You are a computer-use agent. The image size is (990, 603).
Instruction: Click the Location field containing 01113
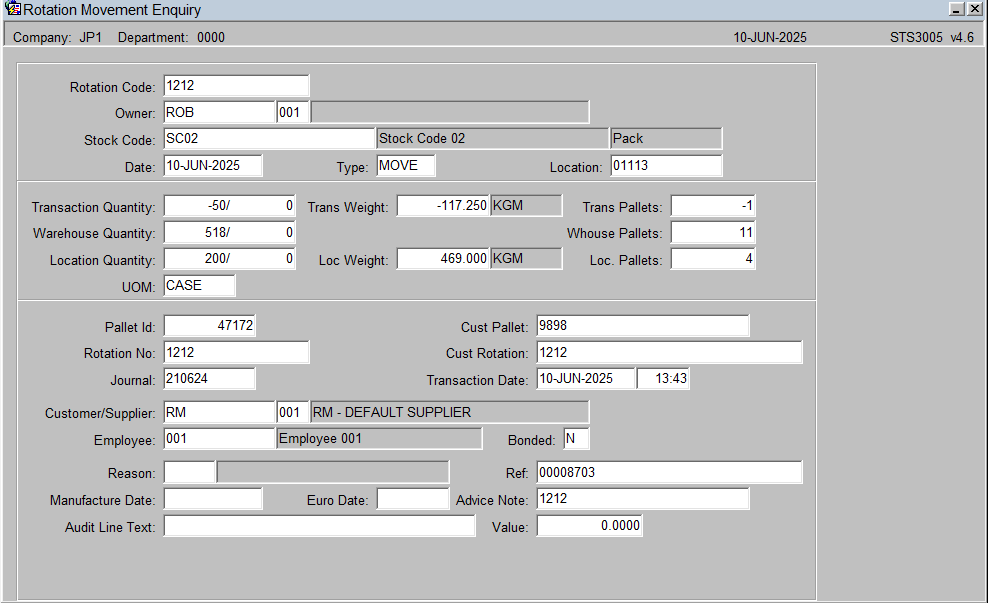(666, 165)
